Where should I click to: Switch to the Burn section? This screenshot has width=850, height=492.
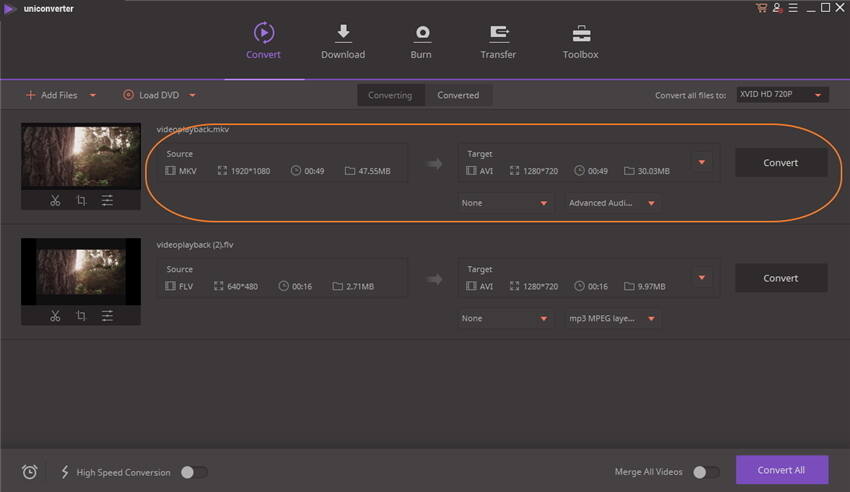tap(421, 41)
